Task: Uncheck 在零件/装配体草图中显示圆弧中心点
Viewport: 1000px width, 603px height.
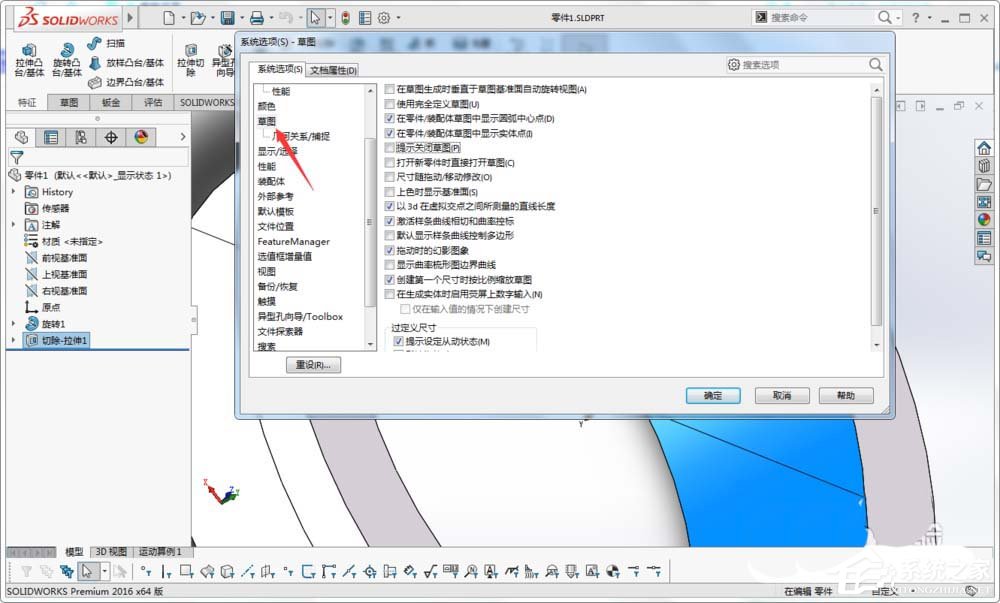Action: coord(389,118)
